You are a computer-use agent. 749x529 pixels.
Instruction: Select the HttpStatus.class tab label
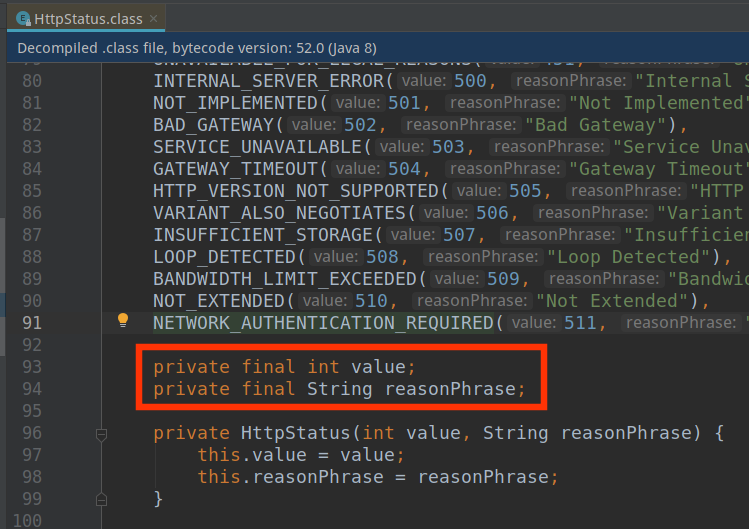[88, 19]
